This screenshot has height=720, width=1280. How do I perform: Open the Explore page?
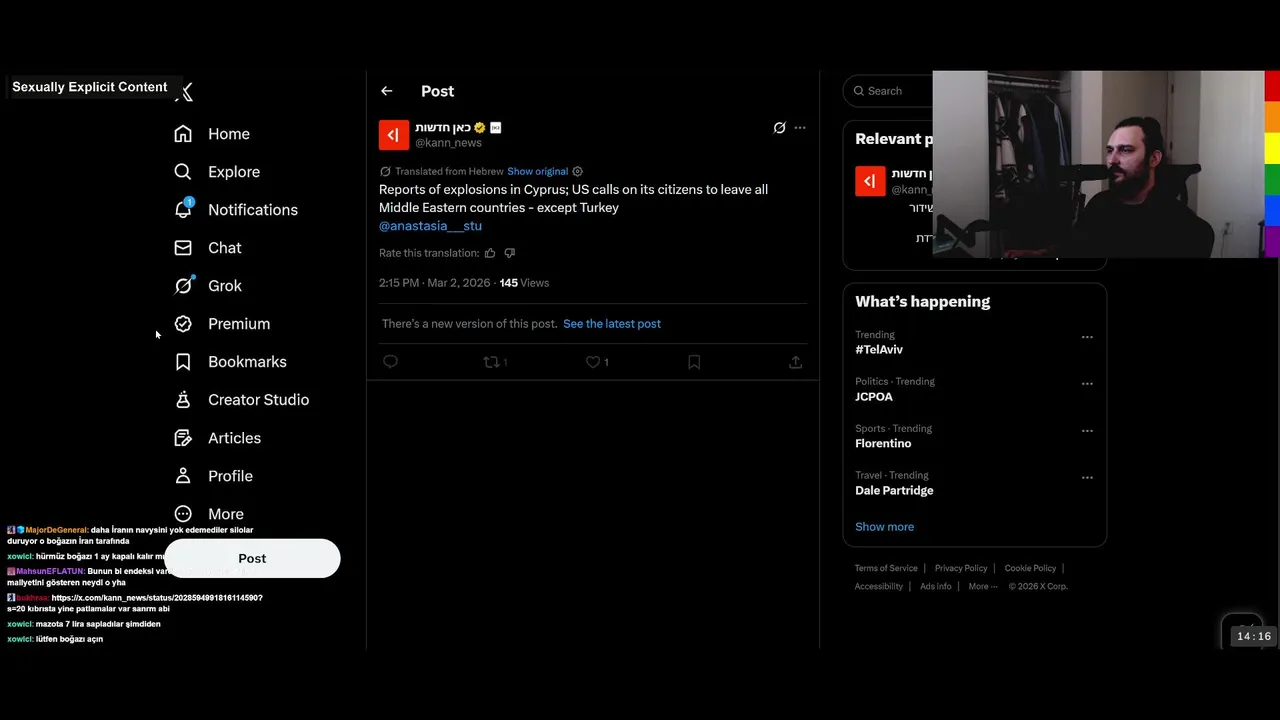(217, 172)
